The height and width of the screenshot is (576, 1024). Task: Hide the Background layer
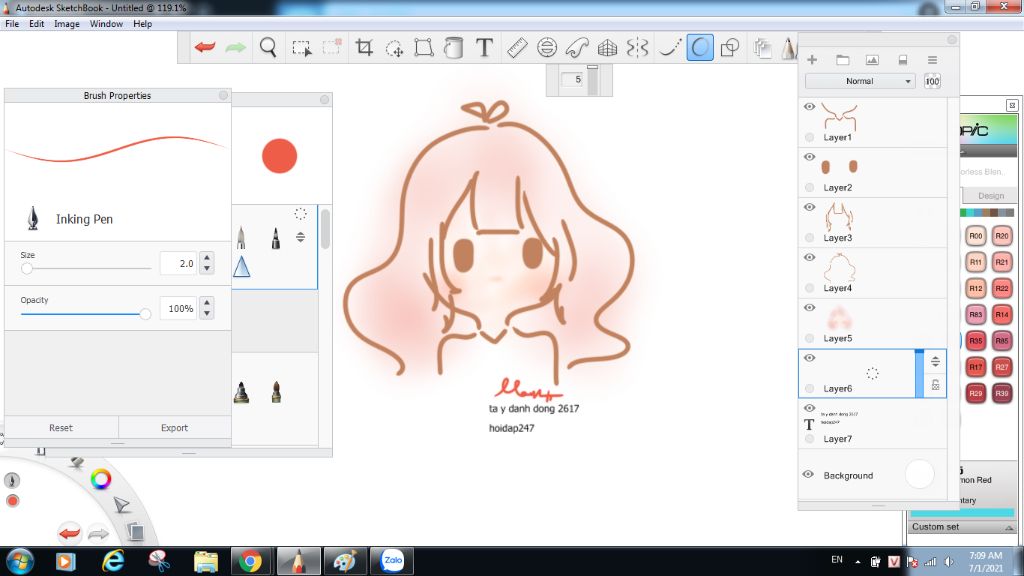click(808, 475)
